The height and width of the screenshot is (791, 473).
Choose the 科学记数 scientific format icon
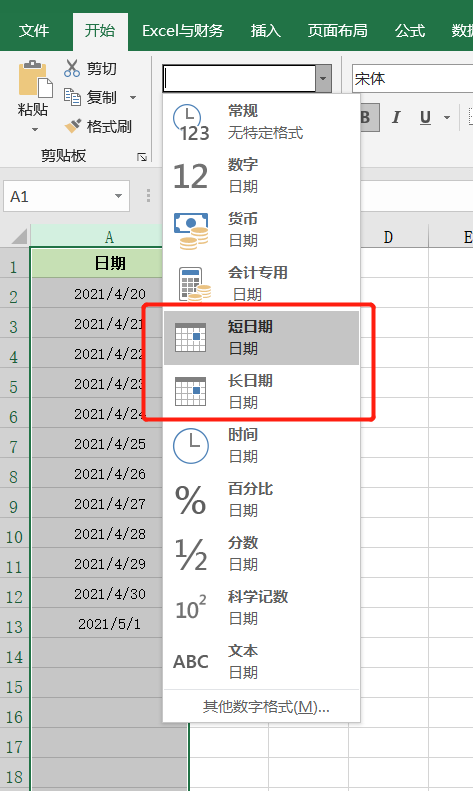(191, 607)
